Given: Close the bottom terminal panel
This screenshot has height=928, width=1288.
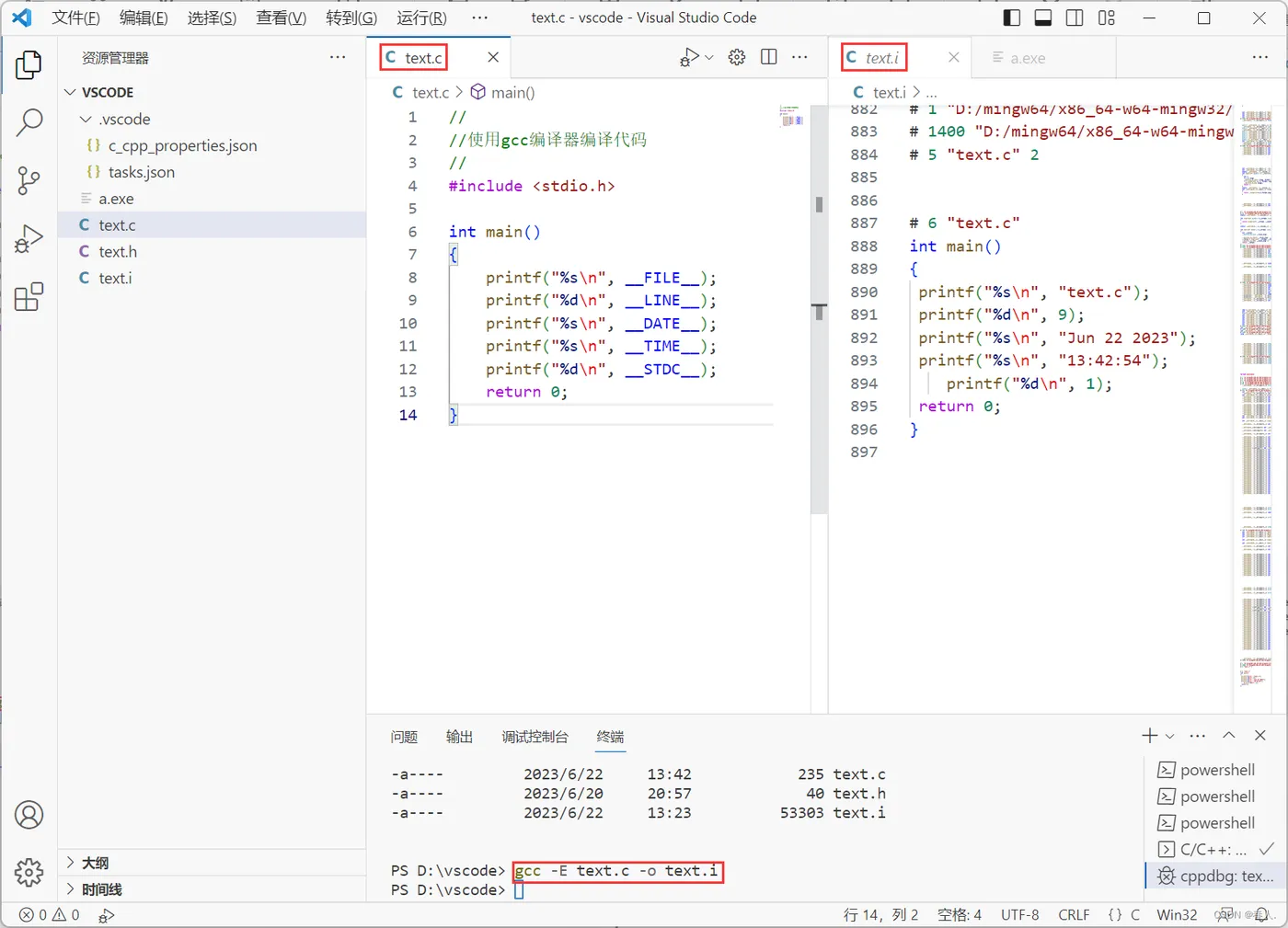Looking at the screenshot, I should point(1260,736).
